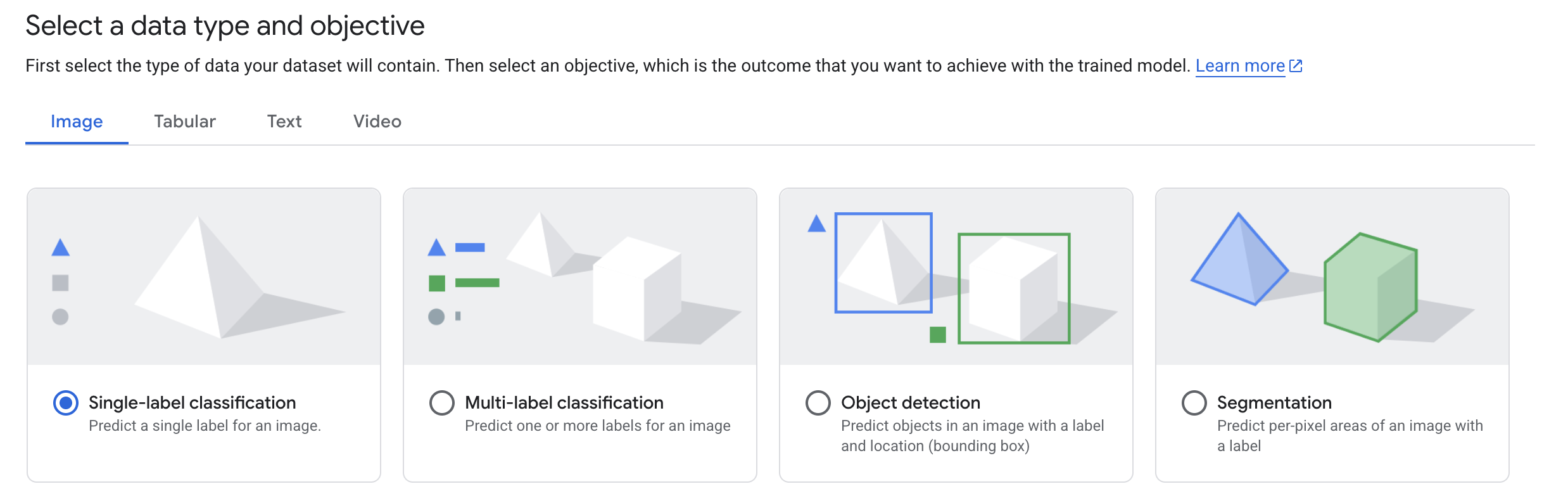This screenshot has width=1568, height=503.
Task: Switch to the Video tab
Action: tap(376, 121)
